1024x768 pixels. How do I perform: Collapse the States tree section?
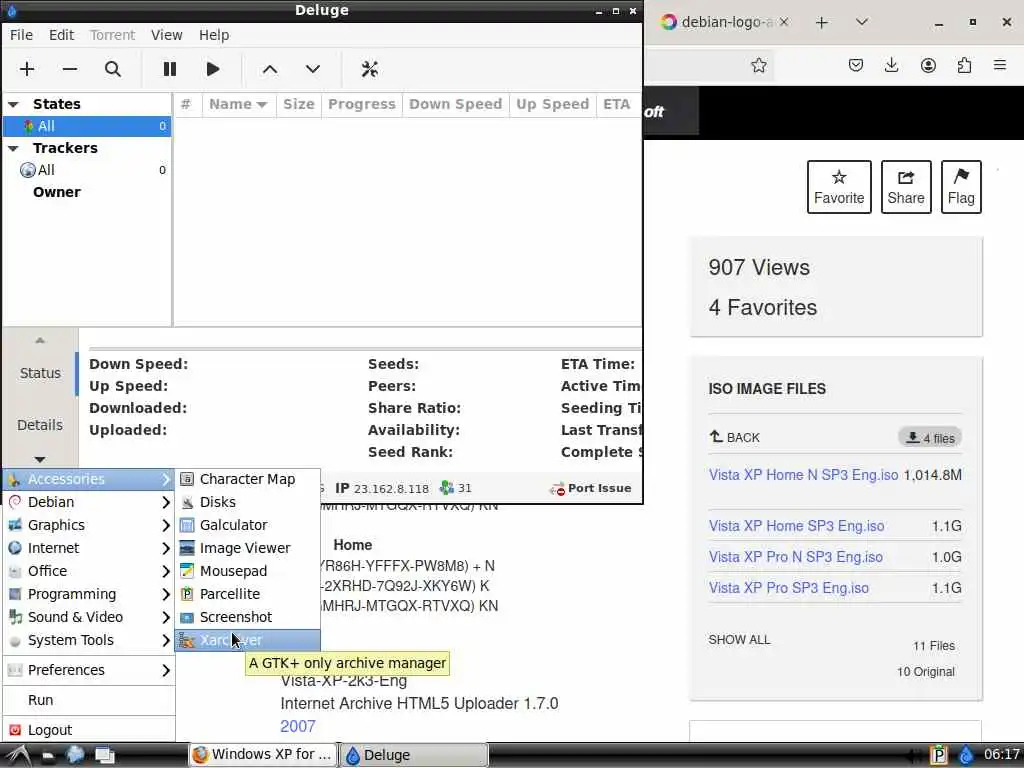pos(14,104)
